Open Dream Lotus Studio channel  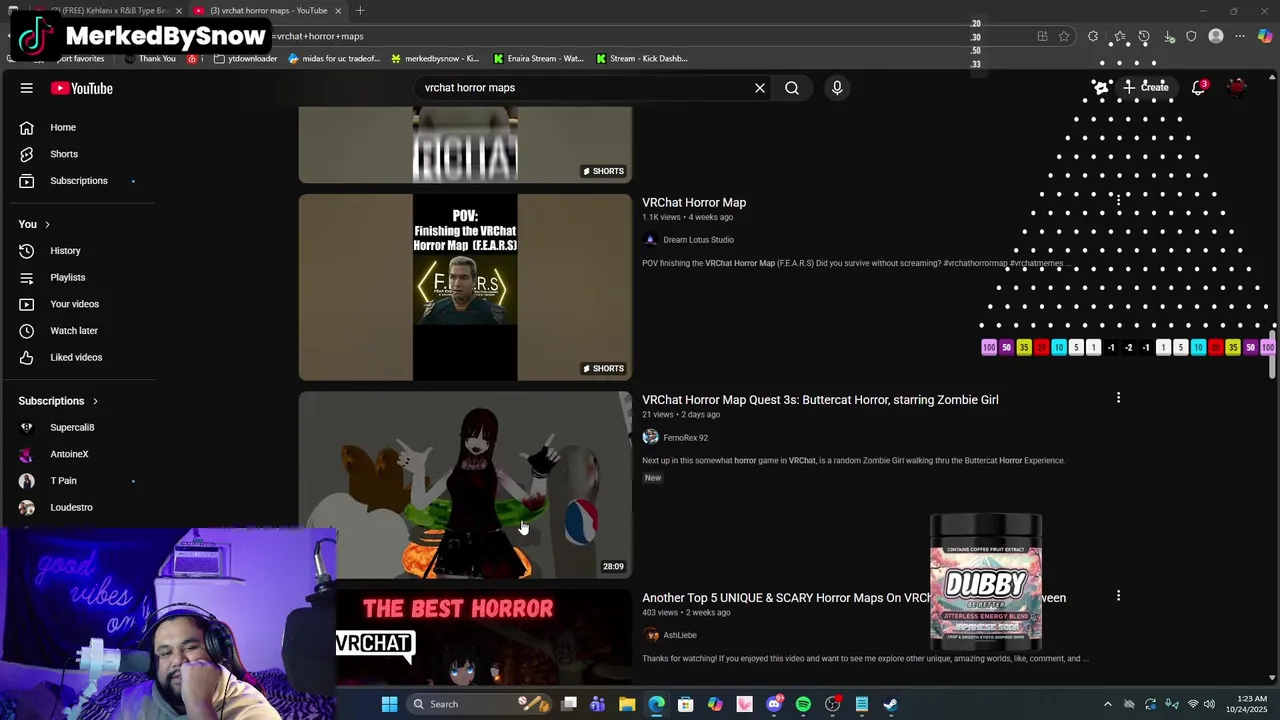coord(698,240)
